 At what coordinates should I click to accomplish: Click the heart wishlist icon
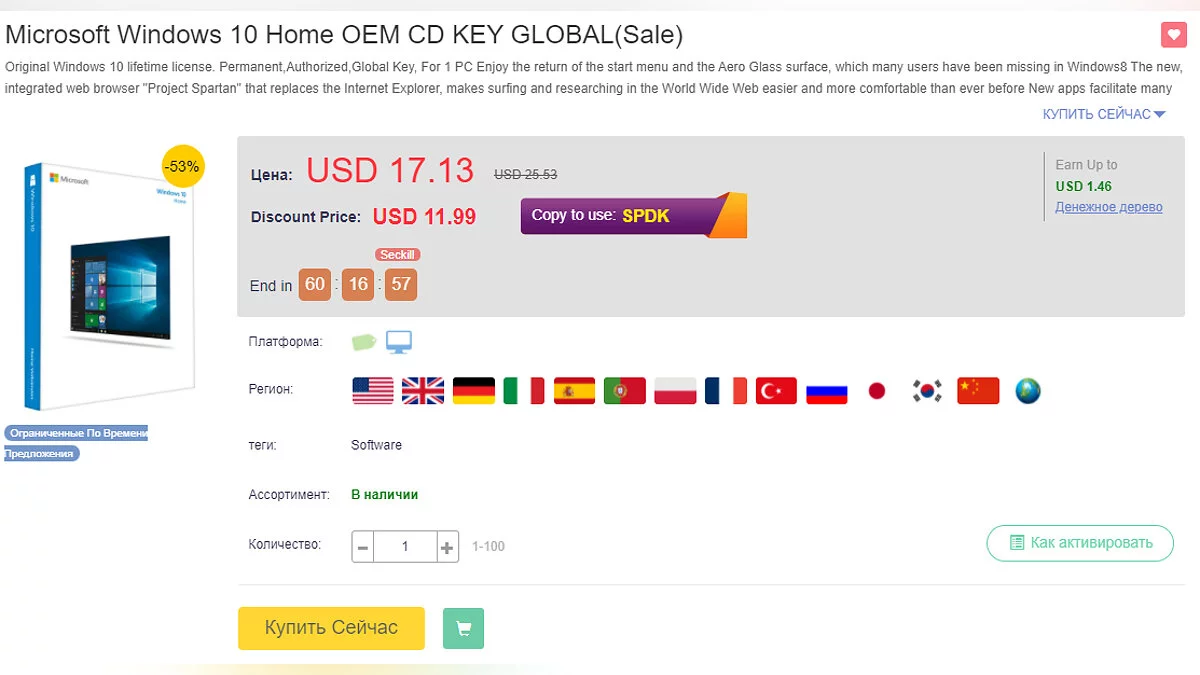click(1173, 35)
